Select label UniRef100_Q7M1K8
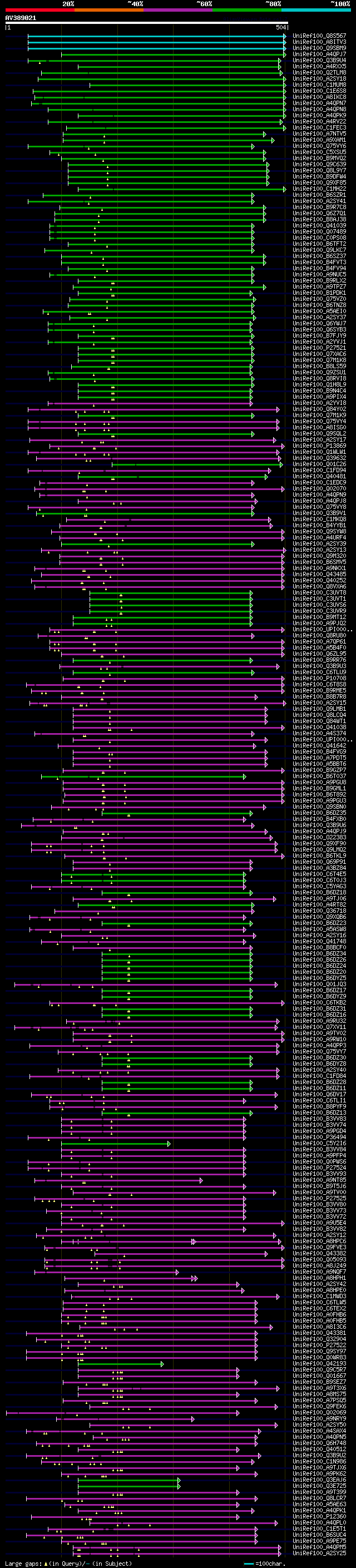This screenshot has width=356, height=1568. pos(319,360)
